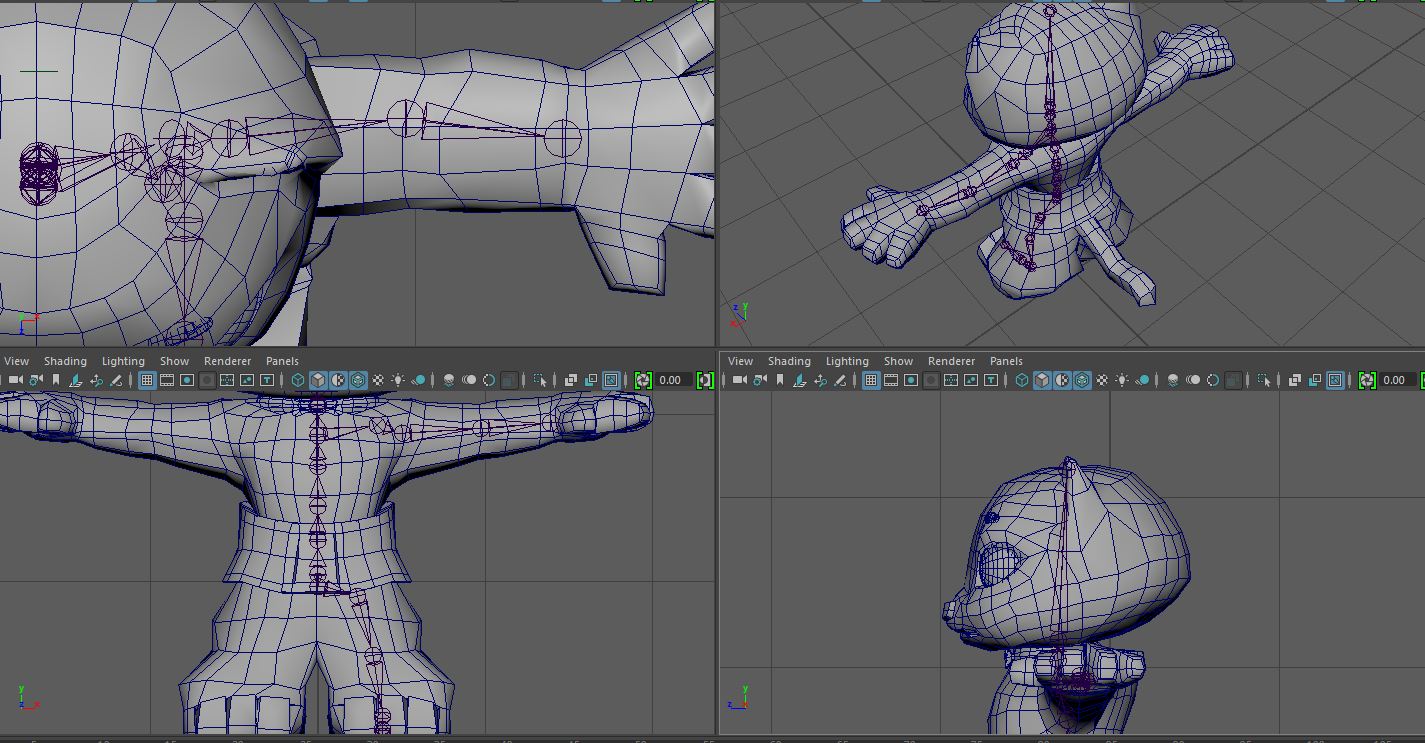Screen dimensions: 1425x743
Task: Open camera Bookmarks icon in side view panel
Action: [x=780, y=380]
